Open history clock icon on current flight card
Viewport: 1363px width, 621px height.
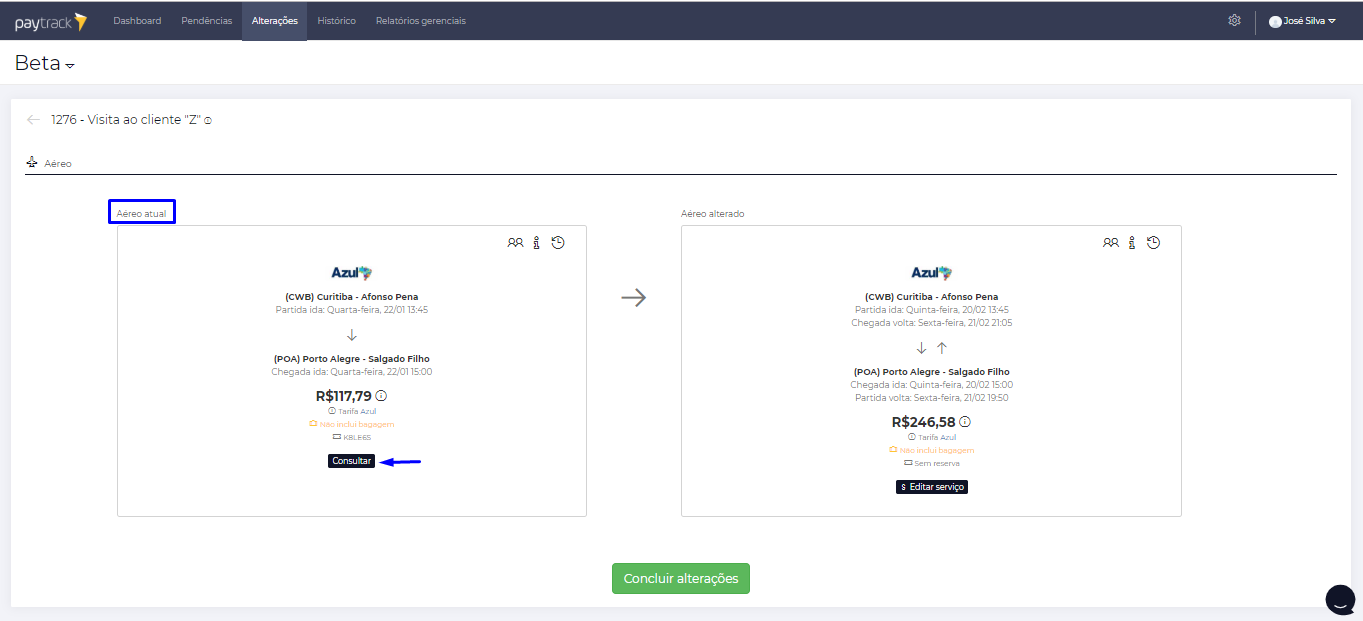[558, 242]
